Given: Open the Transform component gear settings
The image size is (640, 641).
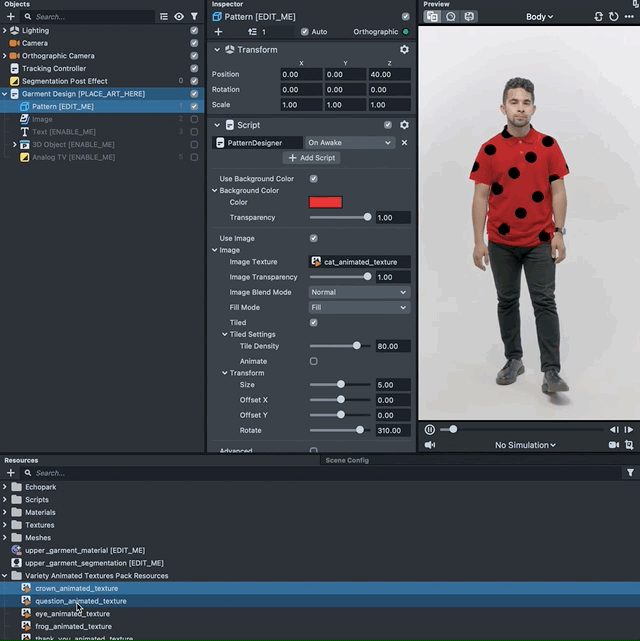Looking at the screenshot, I should click(404, 50).
